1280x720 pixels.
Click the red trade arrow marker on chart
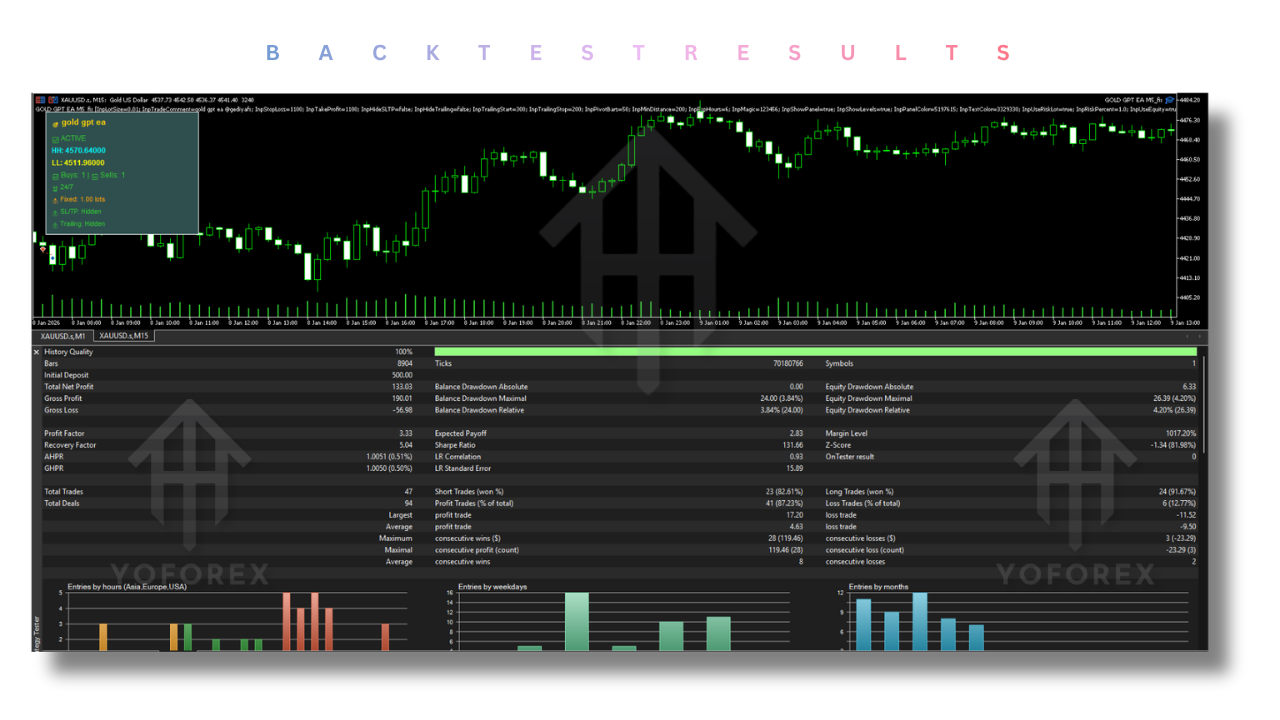pyautogui.click(x=43, y=249)
